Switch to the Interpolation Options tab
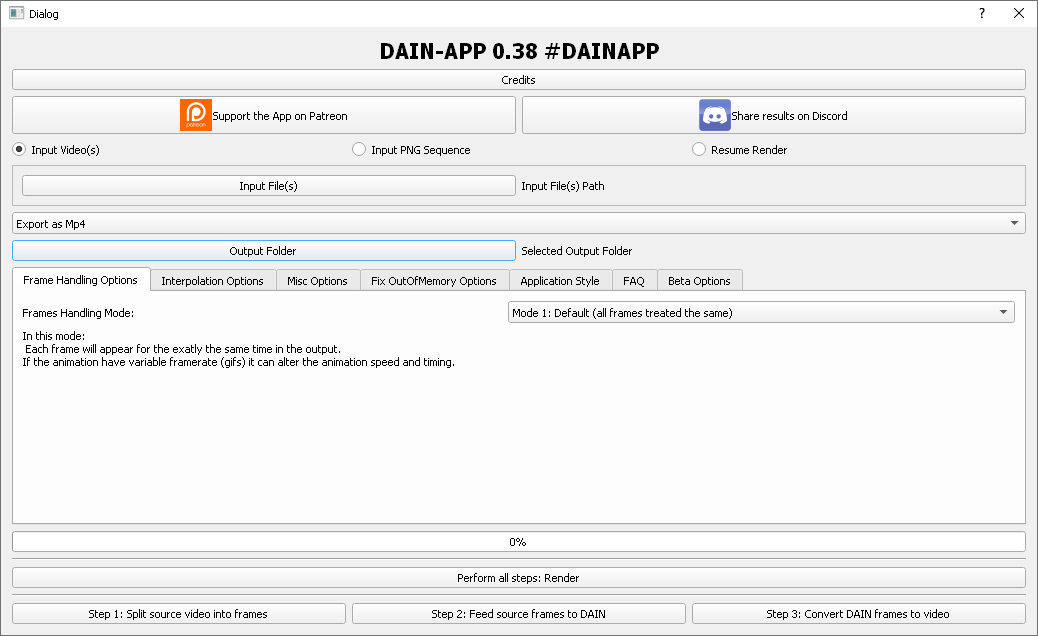Image resolution: width=1038 pixels, height=636 pixels. [x=212, y=280]
